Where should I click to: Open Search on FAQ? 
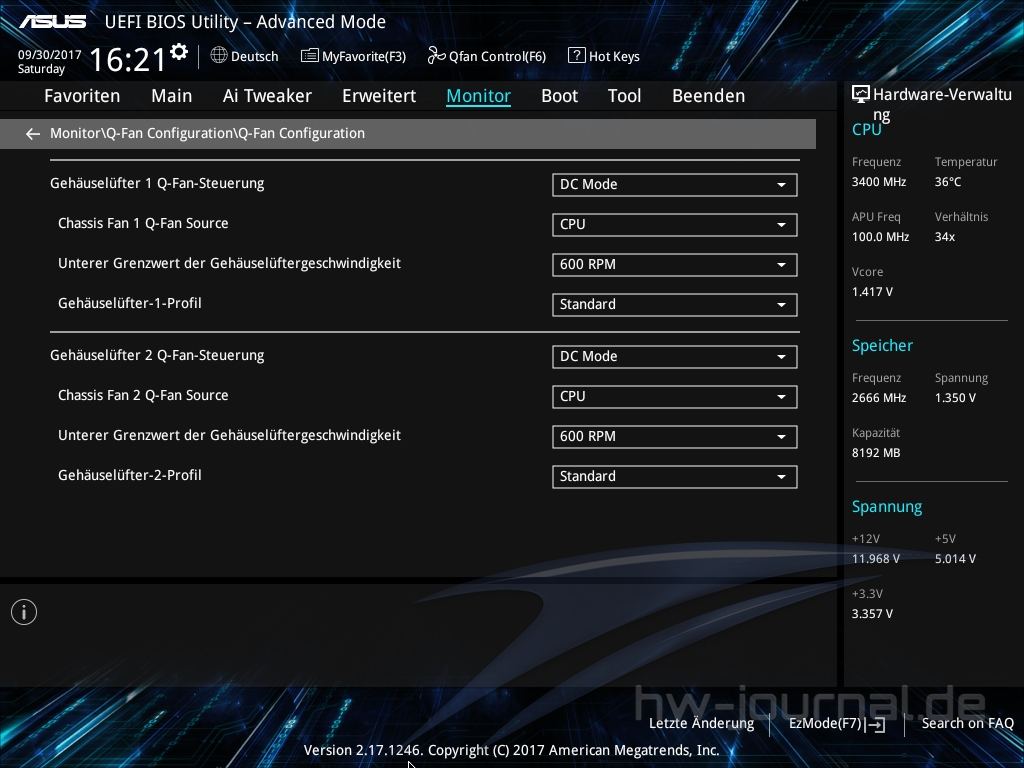click(967, 724)
